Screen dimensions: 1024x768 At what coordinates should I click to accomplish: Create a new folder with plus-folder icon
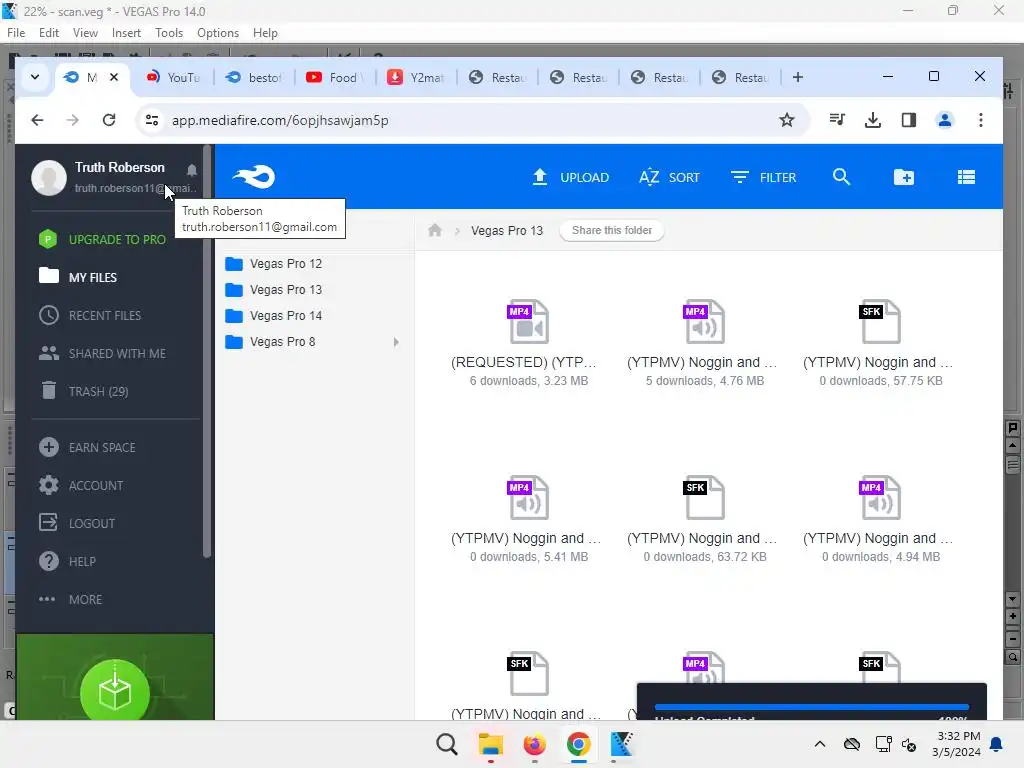(x=904, y=177)
